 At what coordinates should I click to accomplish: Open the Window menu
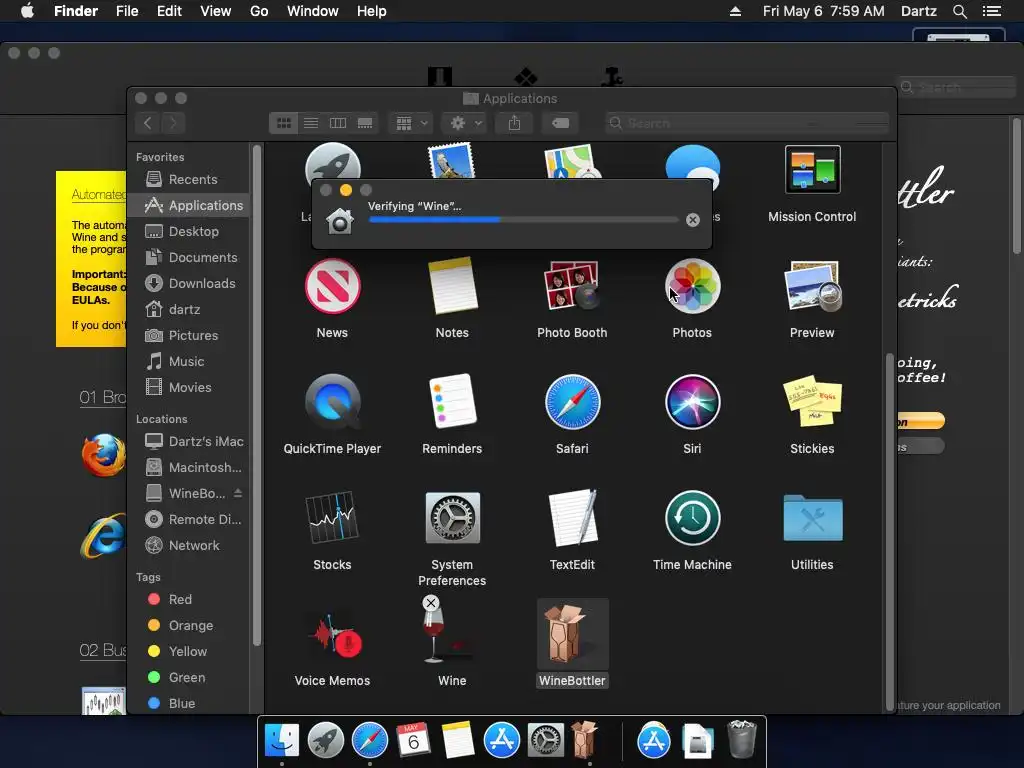pyautogui.click(x=313, y=11)
